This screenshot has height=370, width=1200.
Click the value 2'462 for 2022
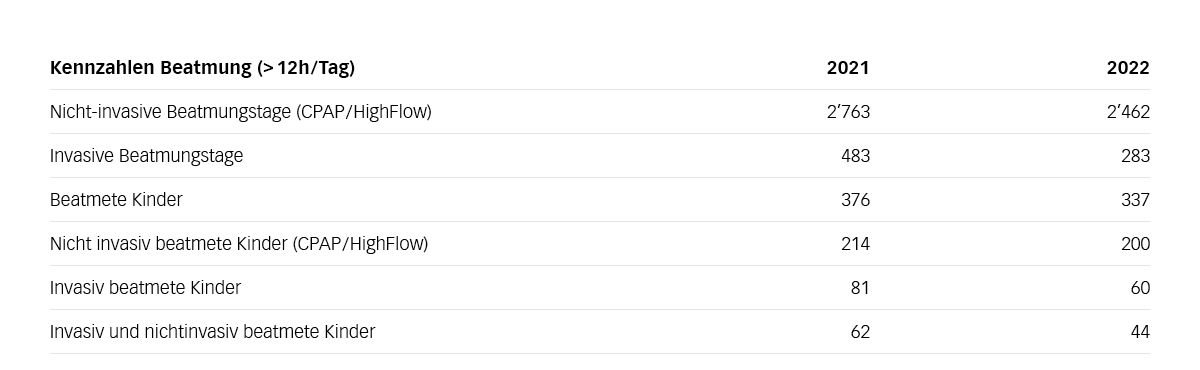point(1128,112)
